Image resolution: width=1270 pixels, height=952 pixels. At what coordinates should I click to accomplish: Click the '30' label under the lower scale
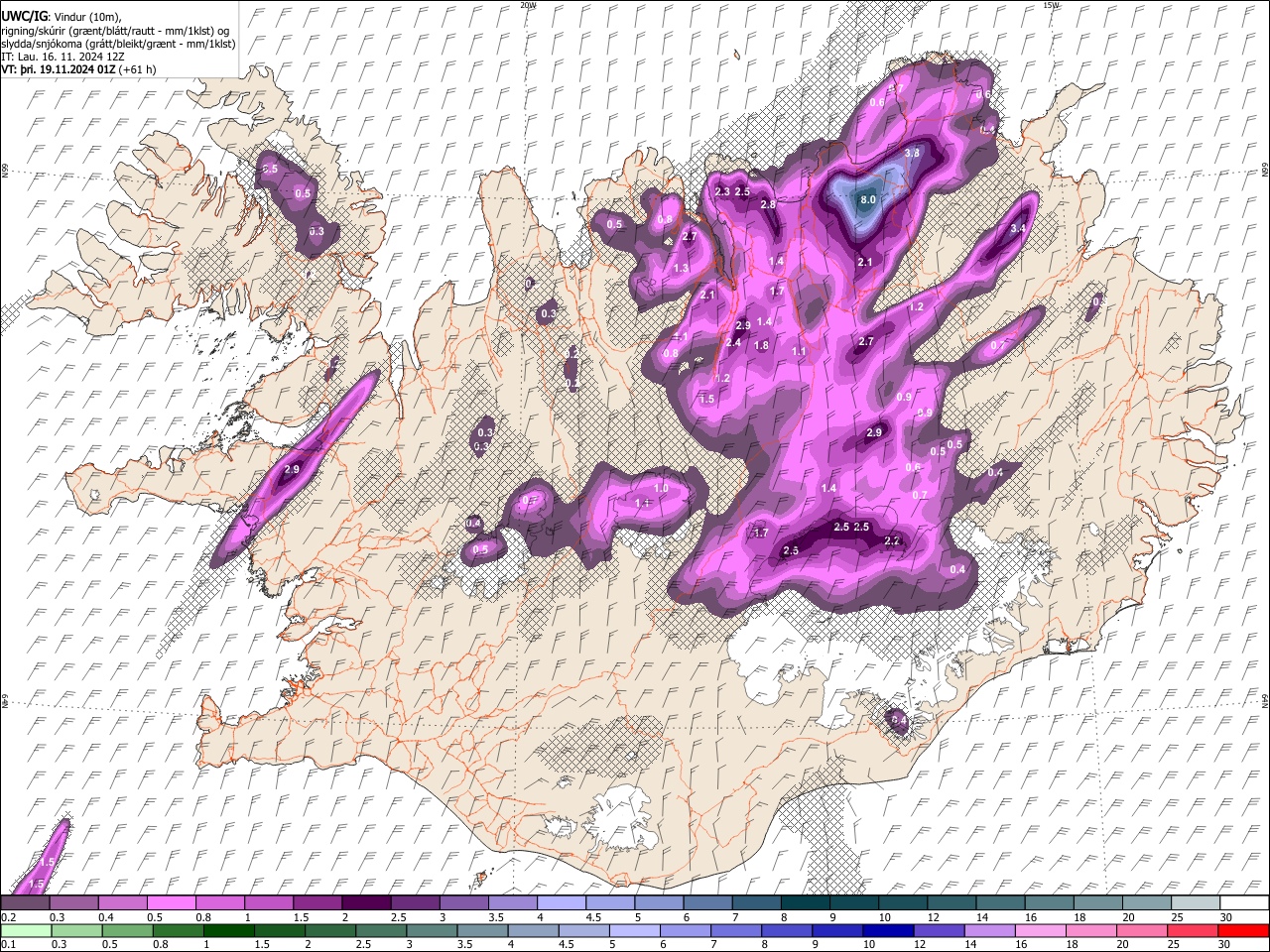pyautogui.click(x=1225, y=945)
